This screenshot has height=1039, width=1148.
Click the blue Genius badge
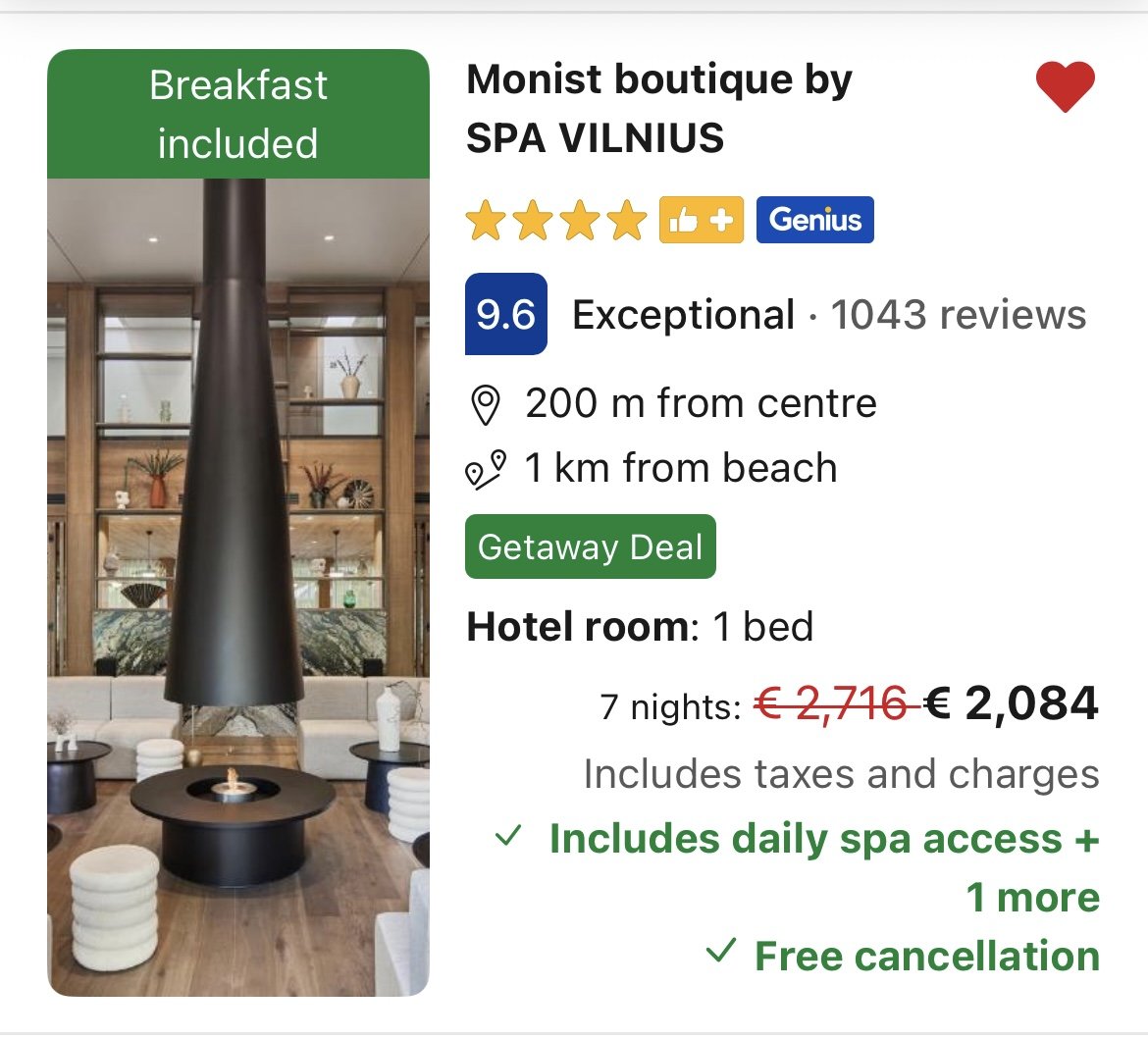click(814, 220)
